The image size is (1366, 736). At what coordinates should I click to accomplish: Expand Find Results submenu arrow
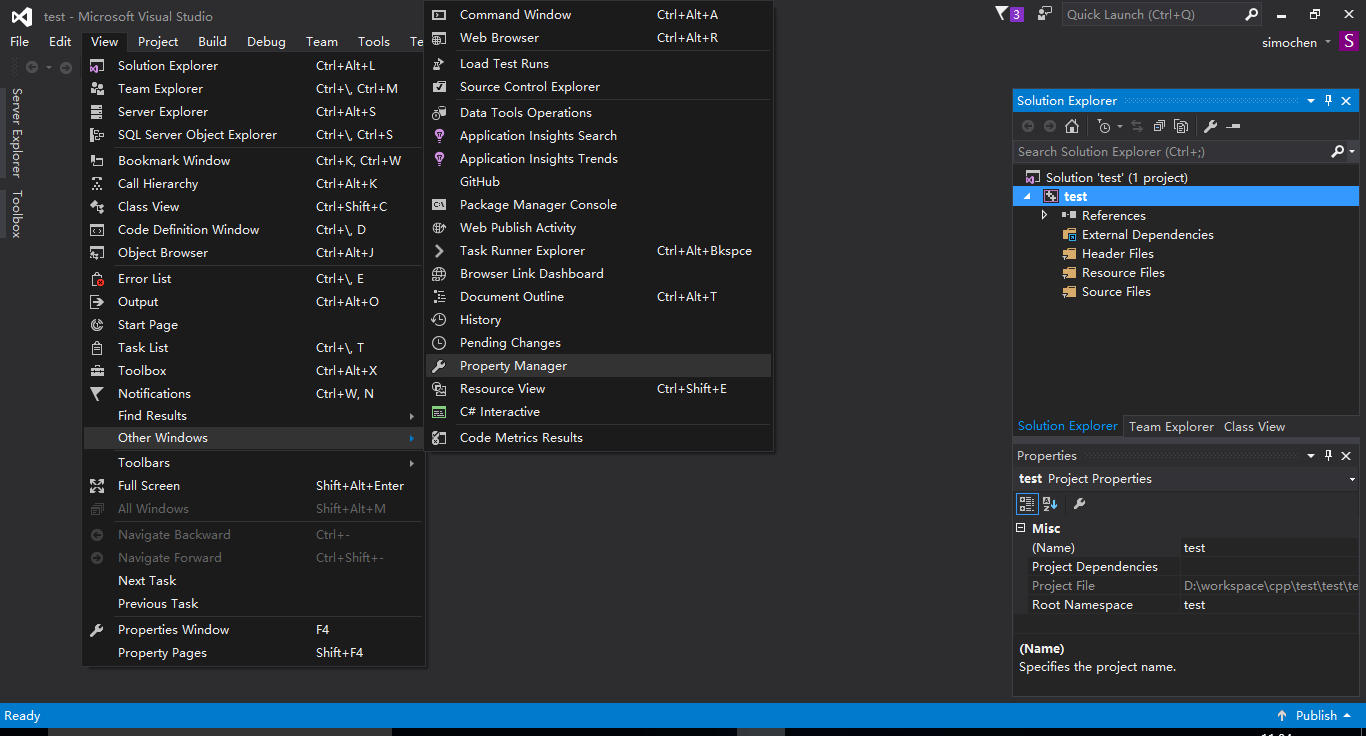coord(411,416)
